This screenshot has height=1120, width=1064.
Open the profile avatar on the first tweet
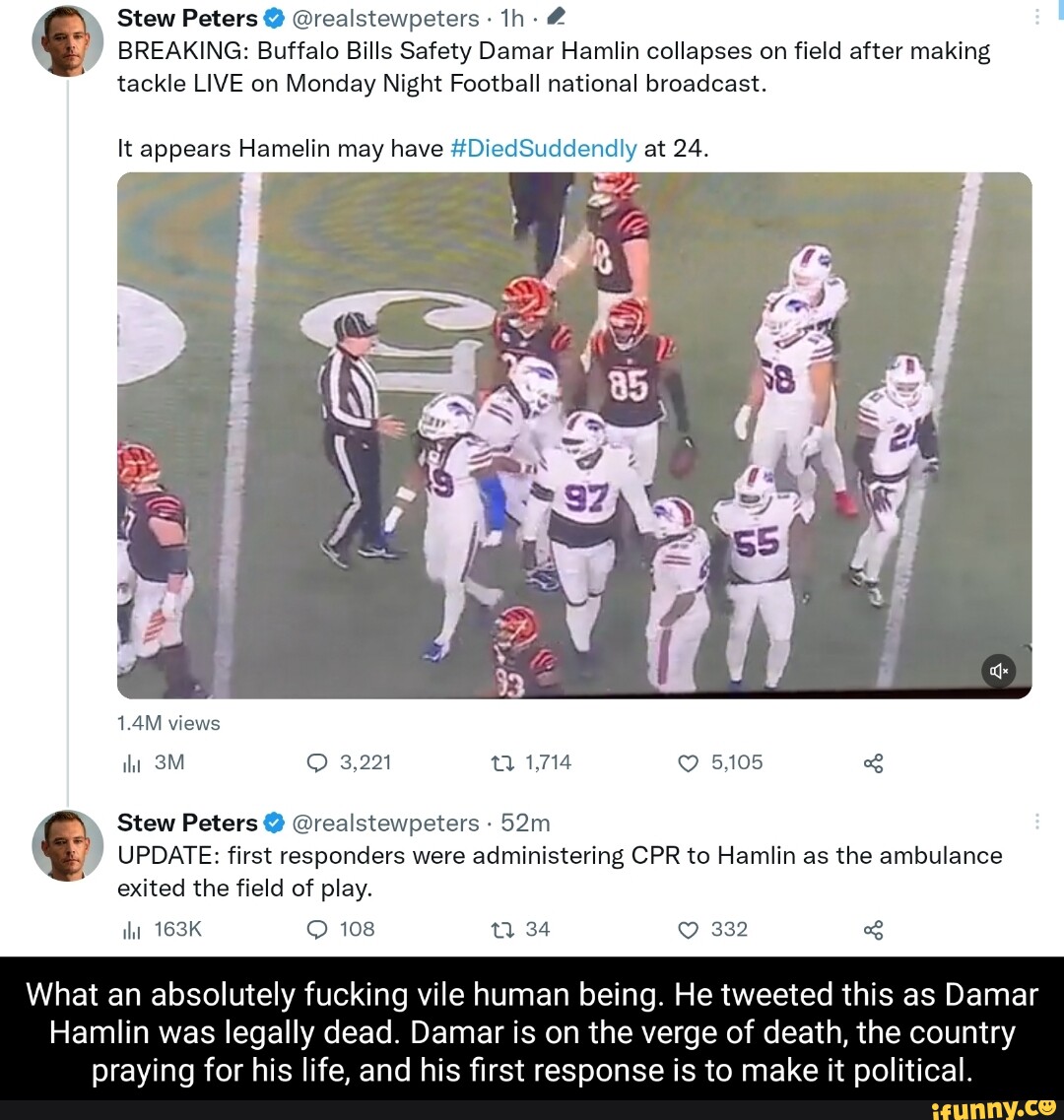pos(68,40)
